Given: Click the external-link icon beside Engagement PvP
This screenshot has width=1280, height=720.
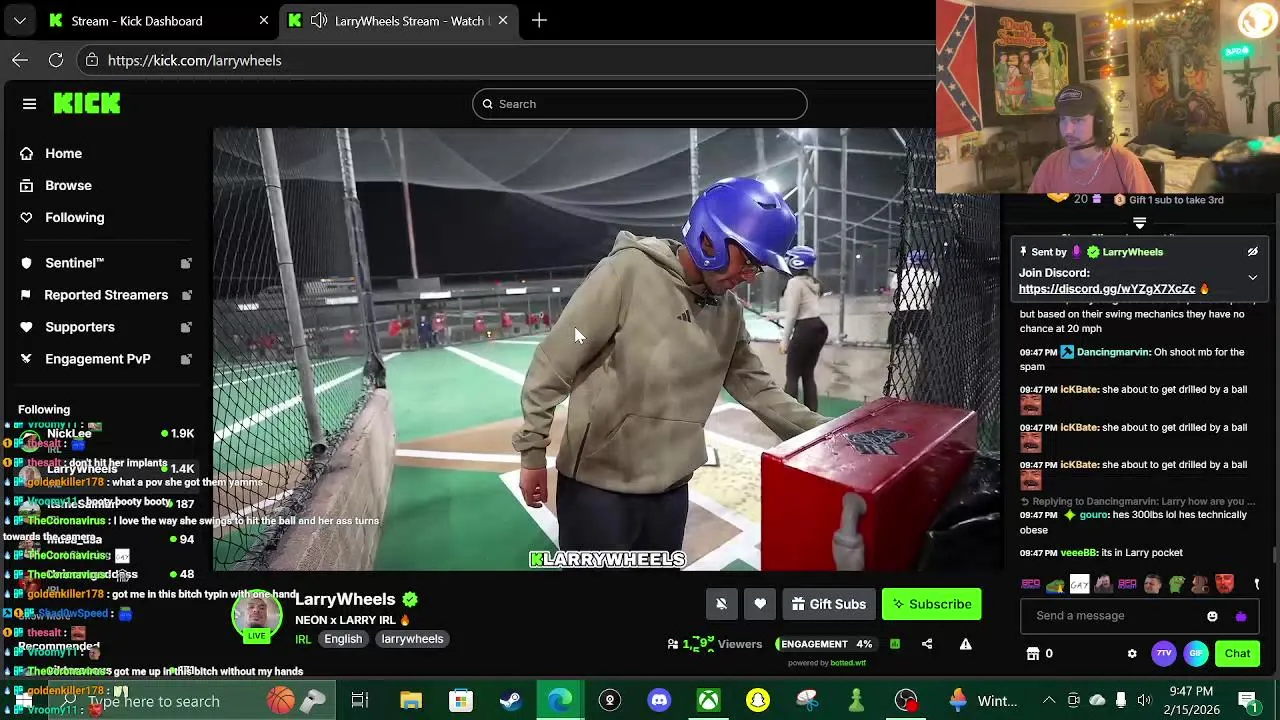Looking at the screenshot, I should [186, 359].
